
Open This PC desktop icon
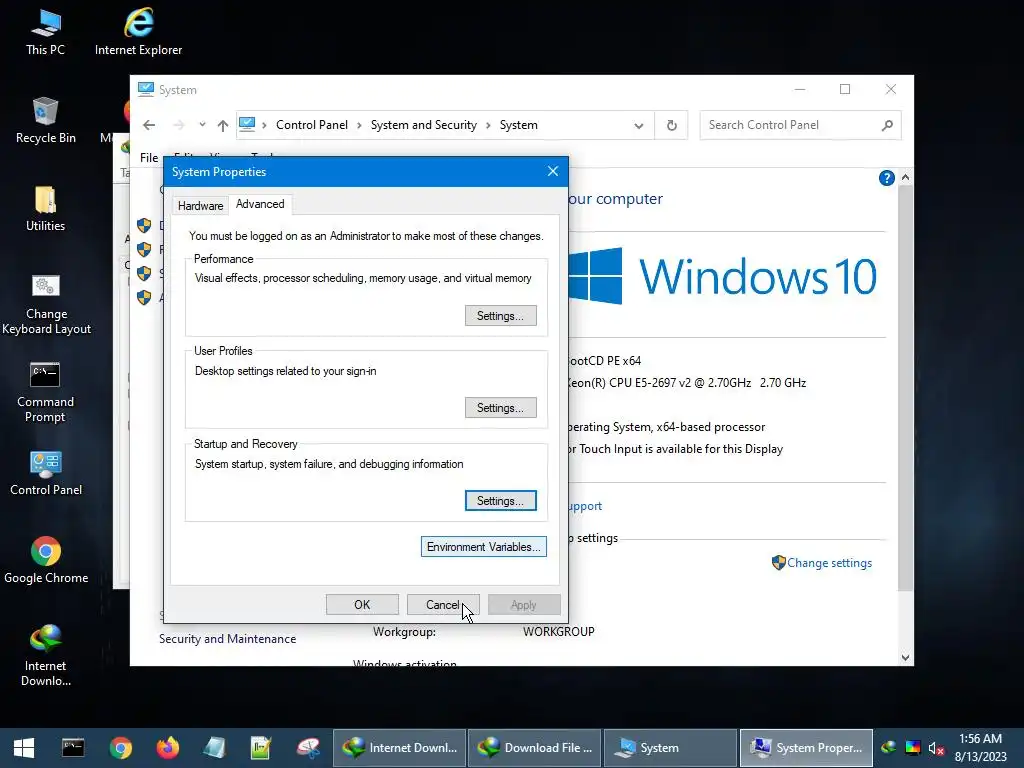[x=45, y=32]
